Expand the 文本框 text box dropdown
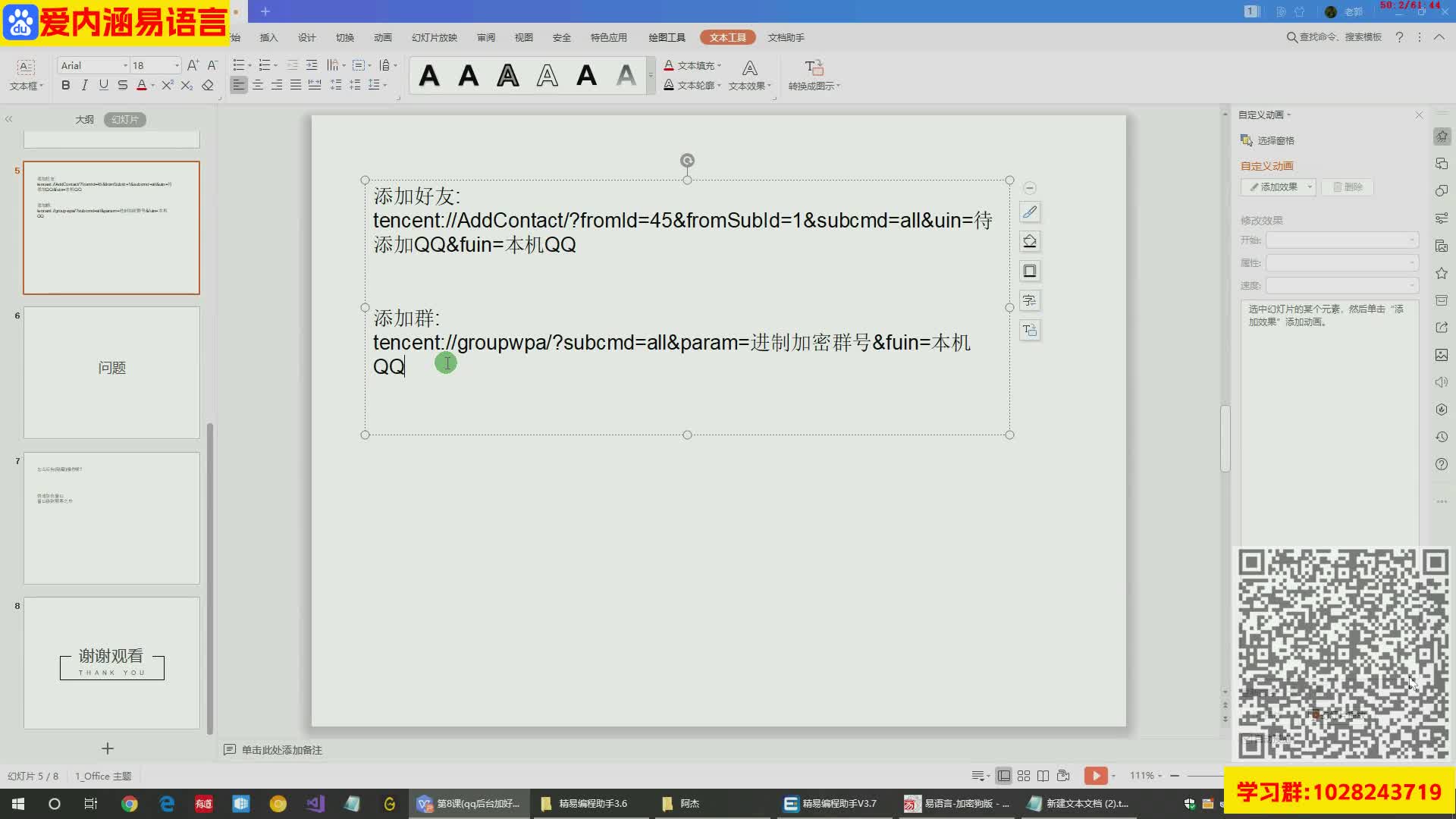The width and height of the screenshot is (1456, 819). coord(27,86)
